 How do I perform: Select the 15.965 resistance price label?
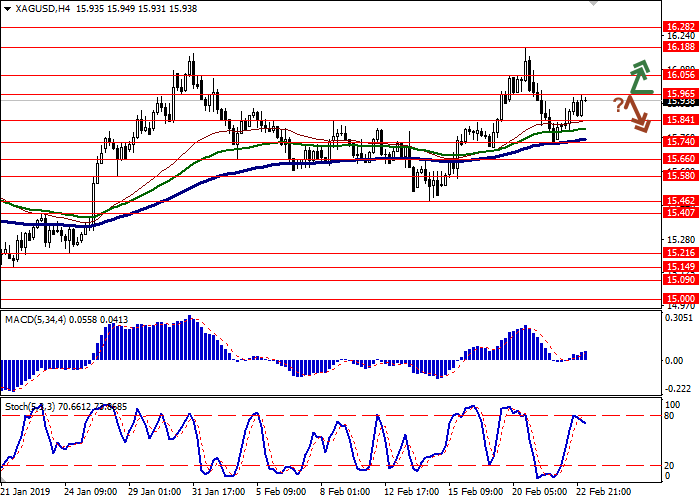coord(679,94)
